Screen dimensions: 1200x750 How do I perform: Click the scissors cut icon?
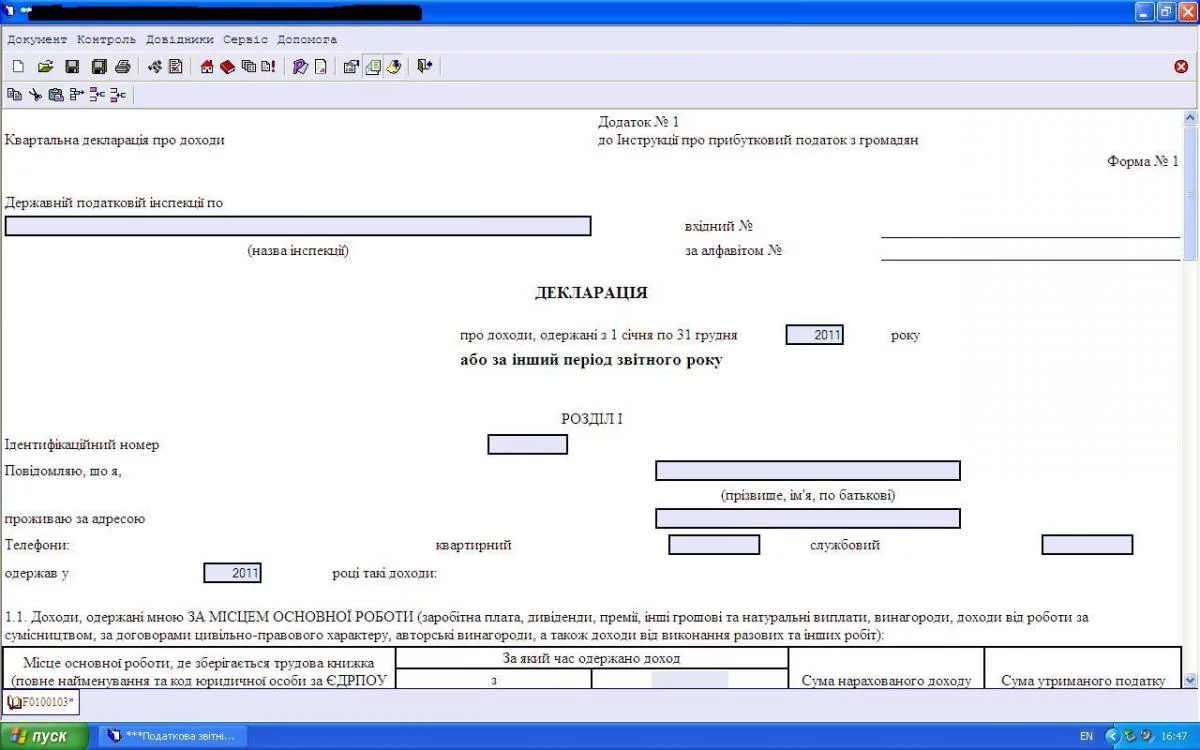tap(35, 95)
